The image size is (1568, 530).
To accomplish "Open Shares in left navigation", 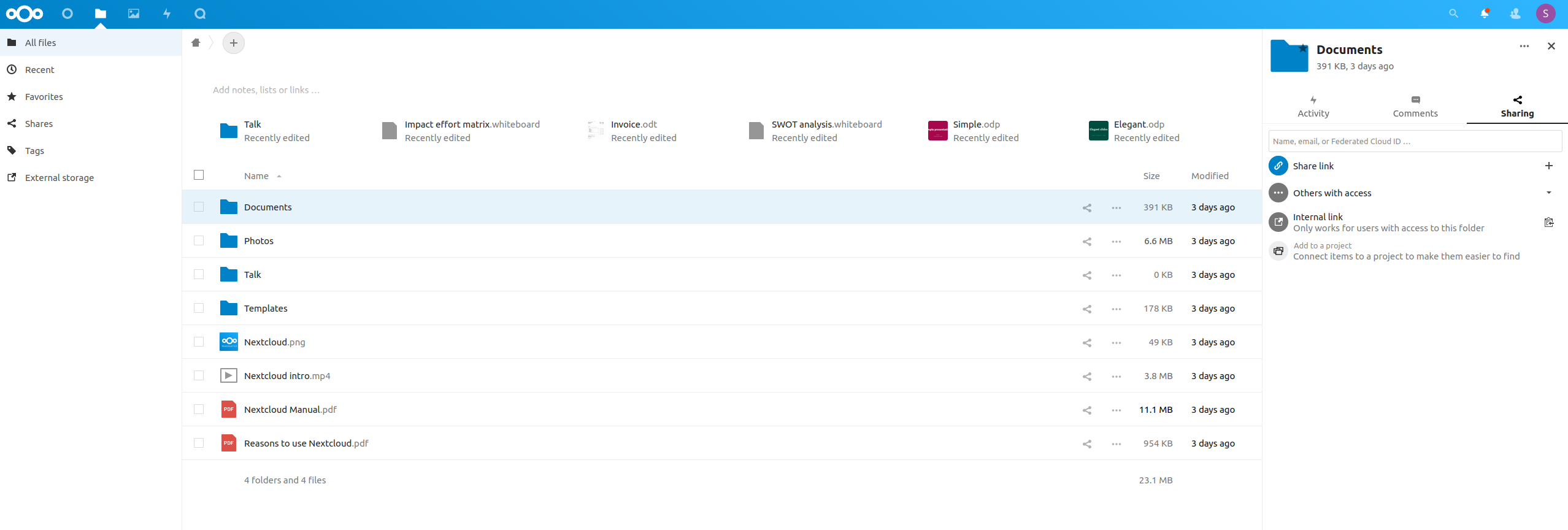I will click(91, 123).
